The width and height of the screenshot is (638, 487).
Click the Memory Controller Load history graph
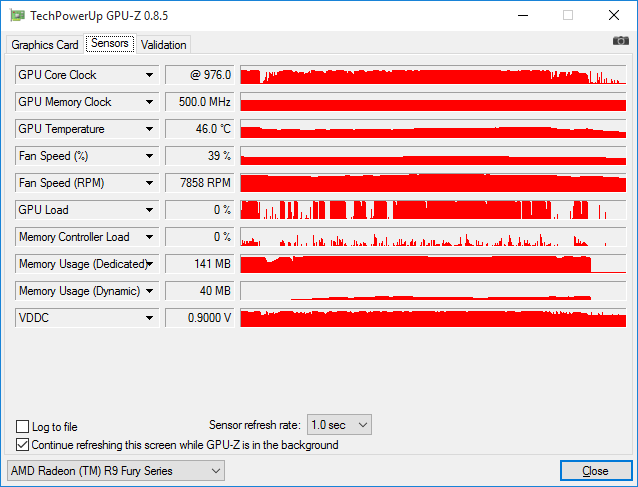click(x=433, y=237)
